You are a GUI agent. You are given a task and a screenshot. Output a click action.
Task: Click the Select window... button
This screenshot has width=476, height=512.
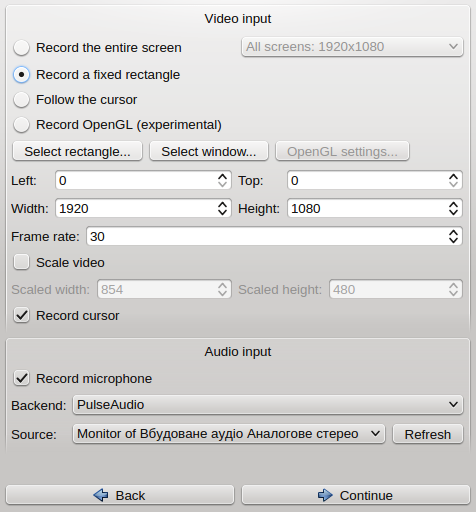point(209,151)
